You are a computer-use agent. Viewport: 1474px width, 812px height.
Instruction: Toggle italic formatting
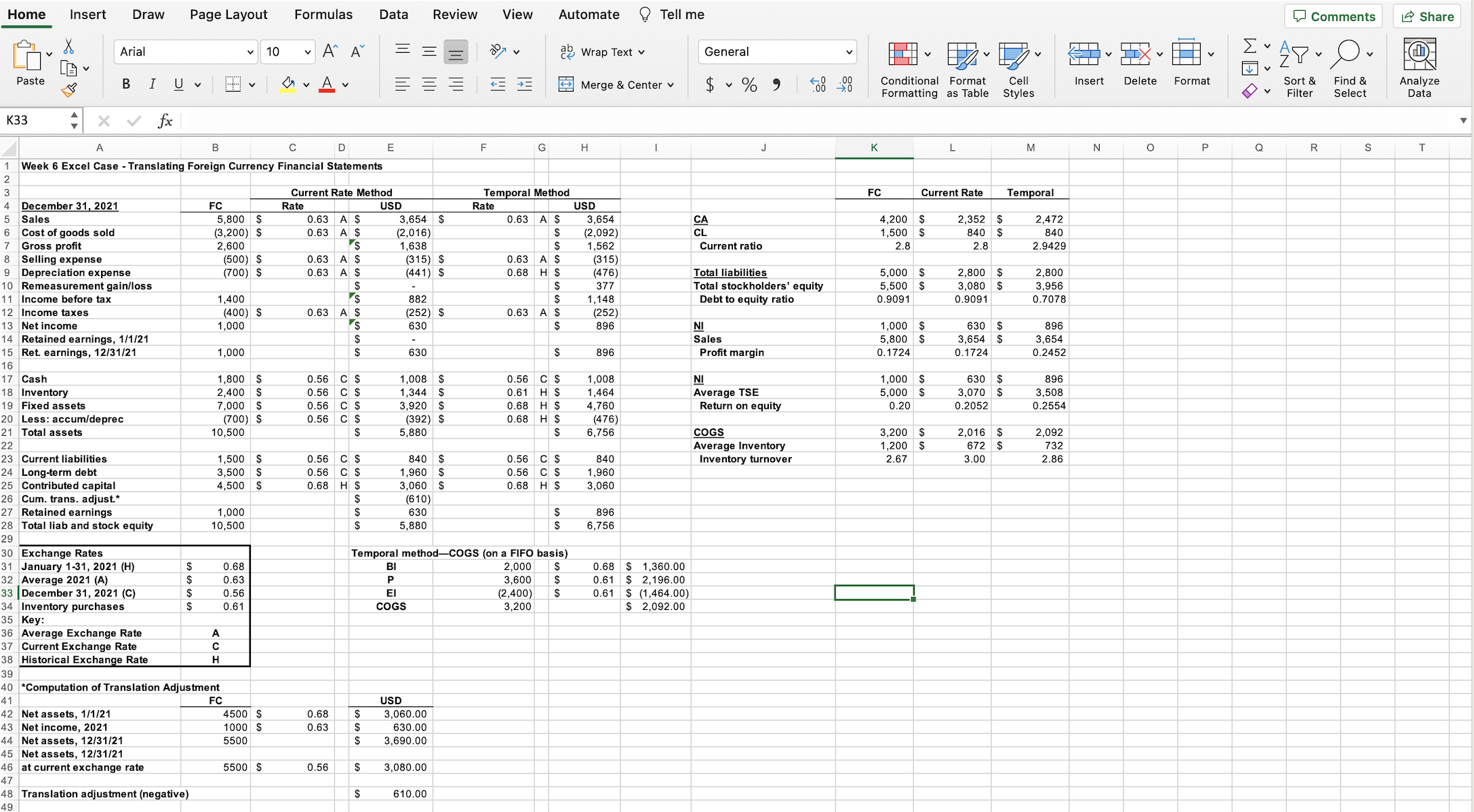[x=152, y=84]
